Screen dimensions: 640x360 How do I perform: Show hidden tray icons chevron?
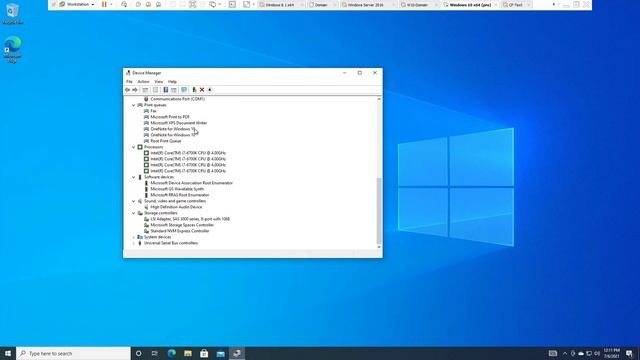click(x=565, y=353)
